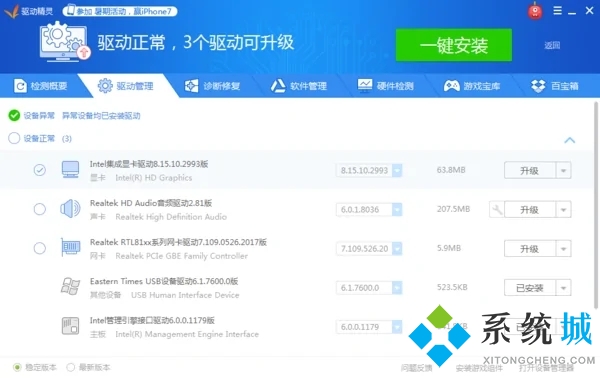Expand arrow beside Intel graphics 升级 button
This screenshot has height=378, width=600.
(563, 171)
